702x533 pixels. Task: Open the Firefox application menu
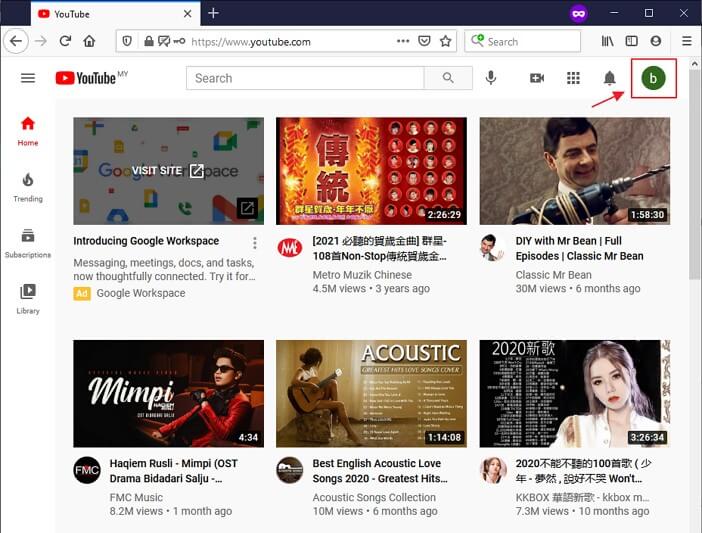[687, 41]
